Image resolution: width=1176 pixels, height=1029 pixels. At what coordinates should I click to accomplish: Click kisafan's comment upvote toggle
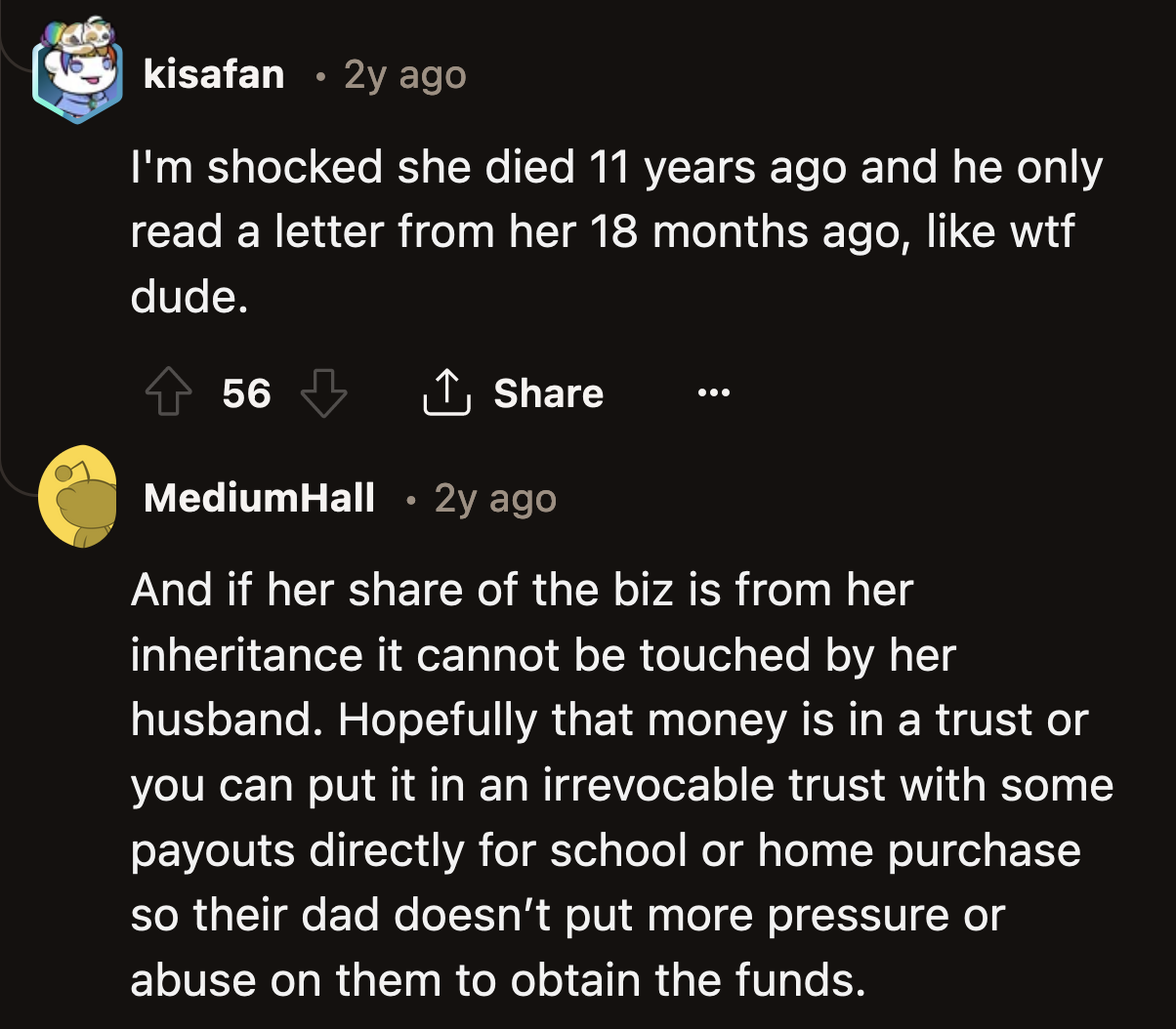(168, 393)
